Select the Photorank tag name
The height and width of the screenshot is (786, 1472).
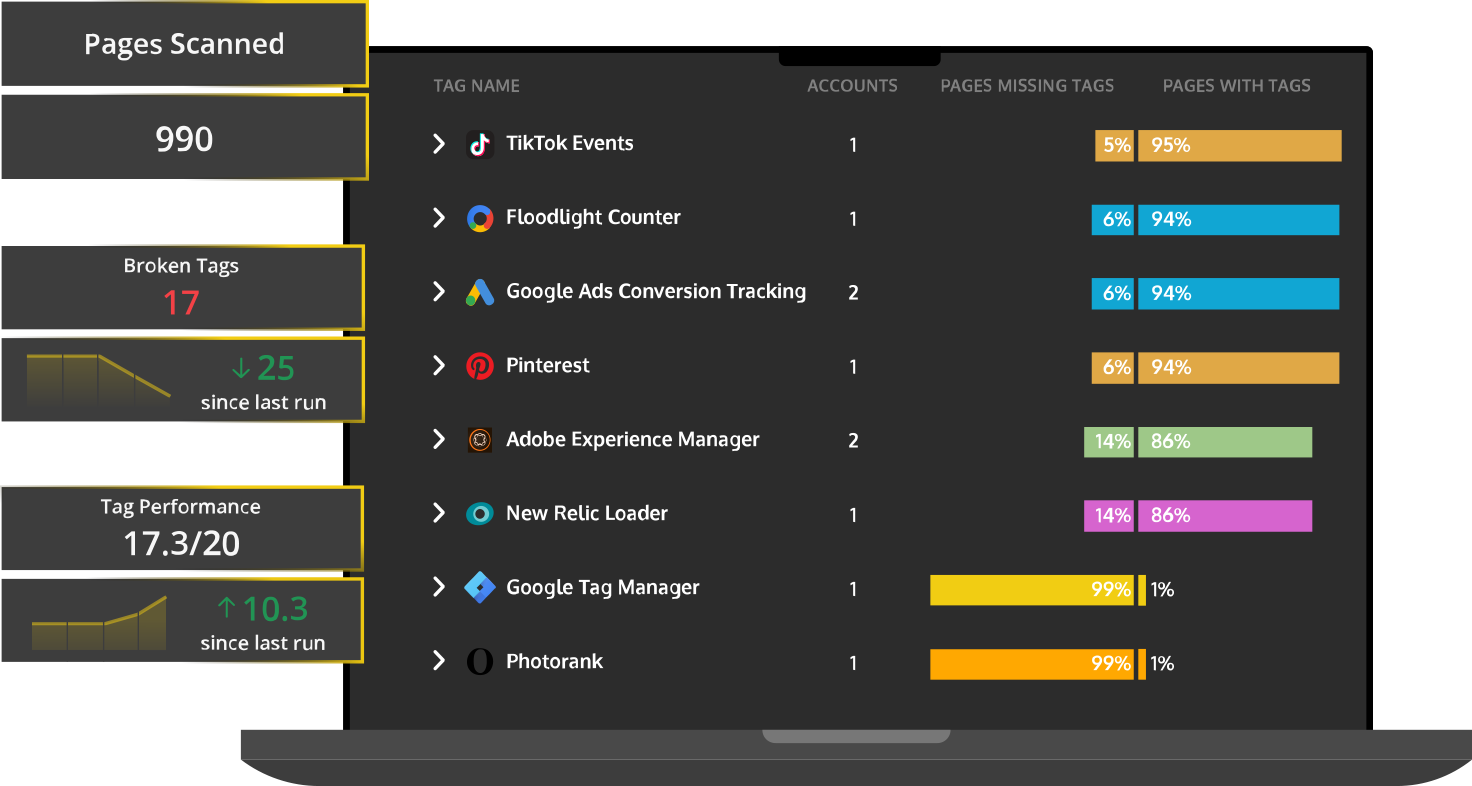[555, 661]
